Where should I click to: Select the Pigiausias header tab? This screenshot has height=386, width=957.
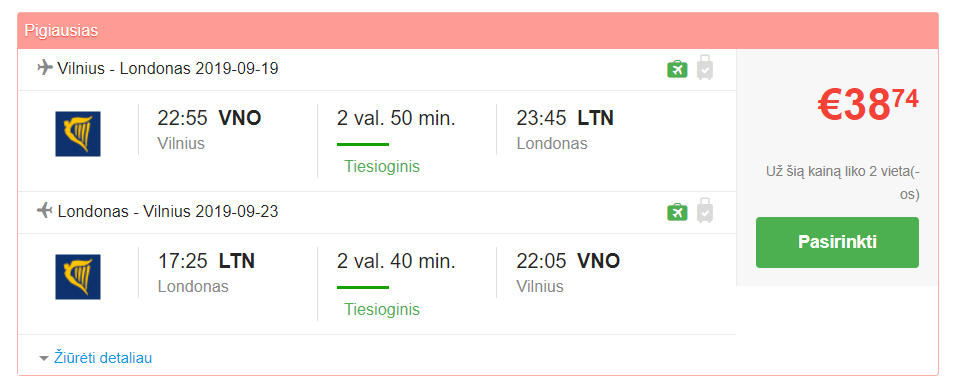(61, 31)
